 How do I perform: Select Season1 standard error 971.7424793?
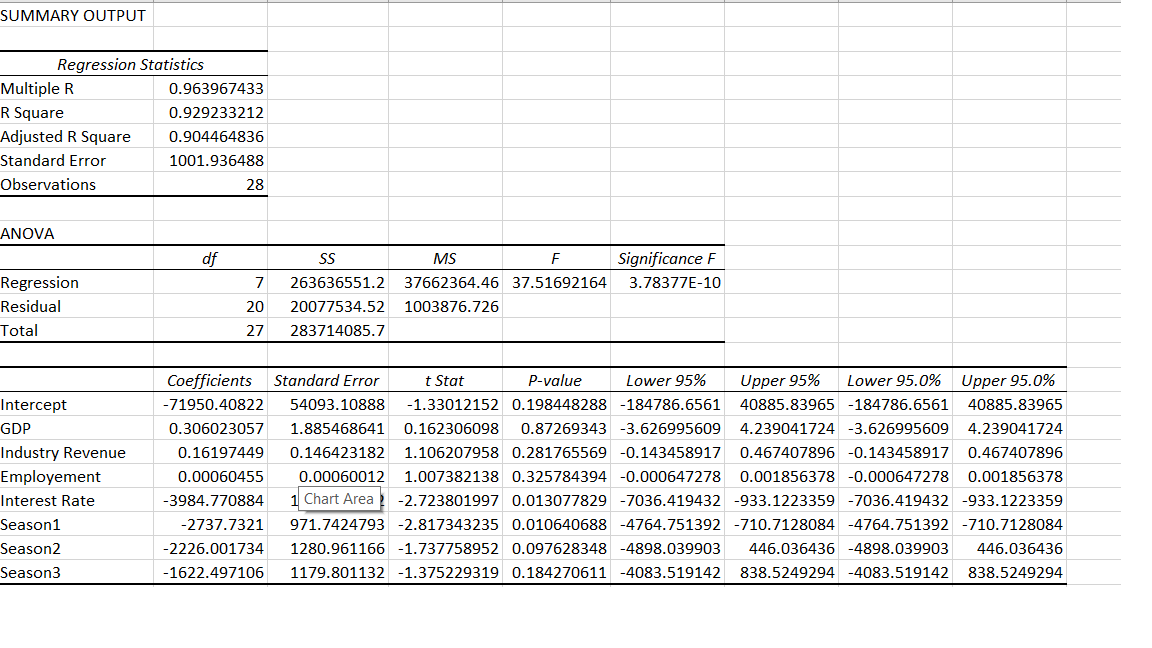pyautogui.click(x=328, y=525)
